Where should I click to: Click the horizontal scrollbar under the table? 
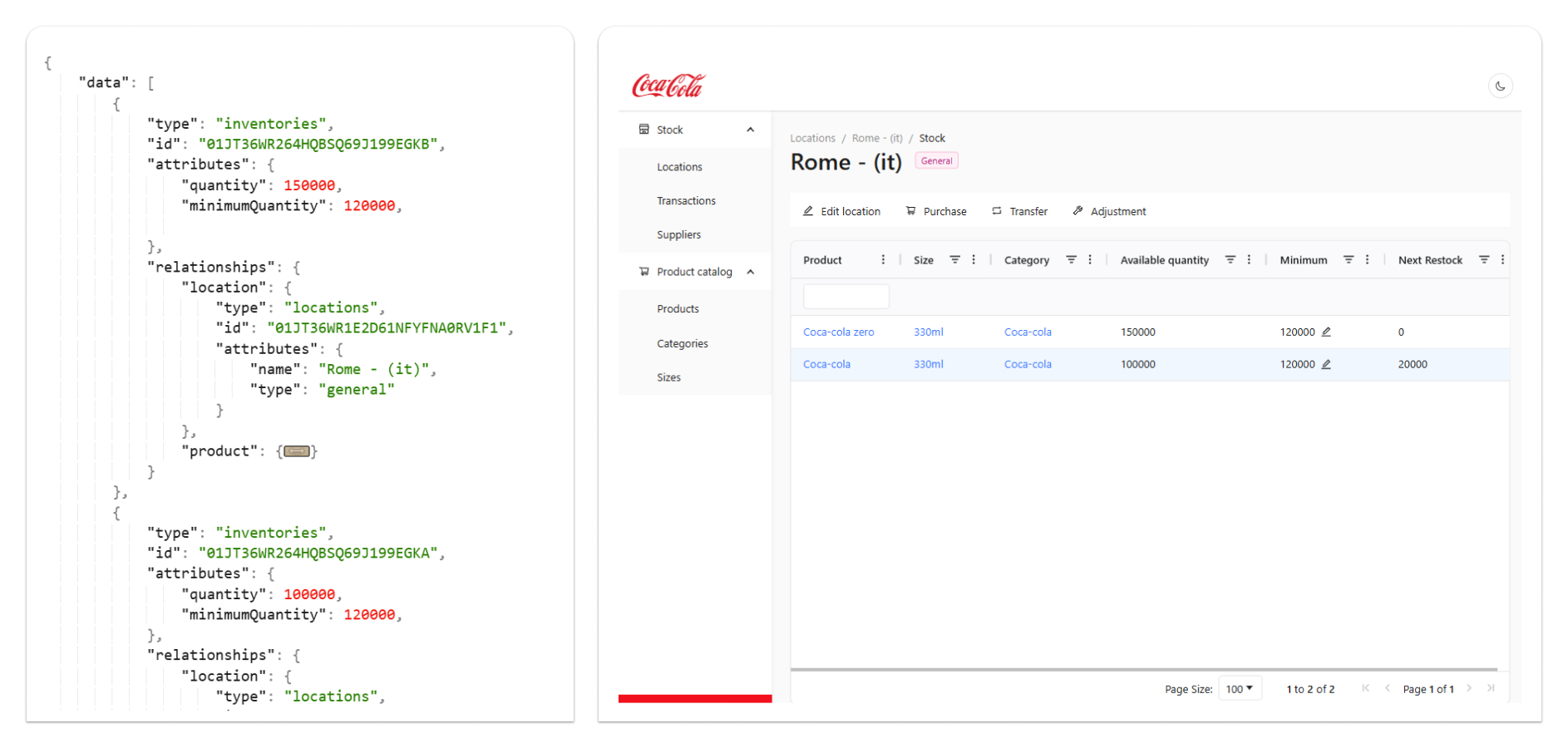[x=1143, y=669]
